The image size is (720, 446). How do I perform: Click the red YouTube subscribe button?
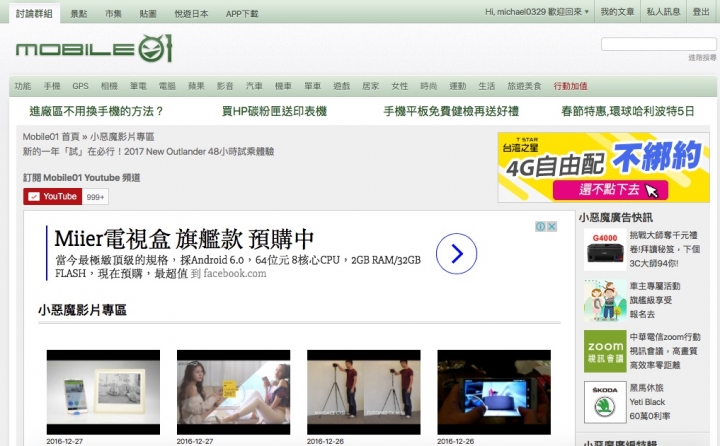pyautogui.click(x=52, y=197)
